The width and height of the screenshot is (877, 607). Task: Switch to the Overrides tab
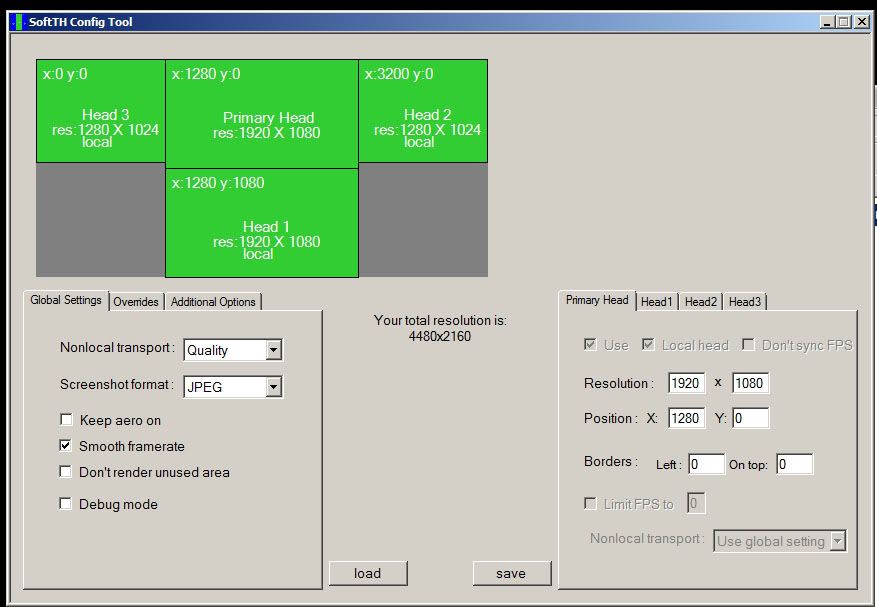pyautogui.click(x=136, y=302)
